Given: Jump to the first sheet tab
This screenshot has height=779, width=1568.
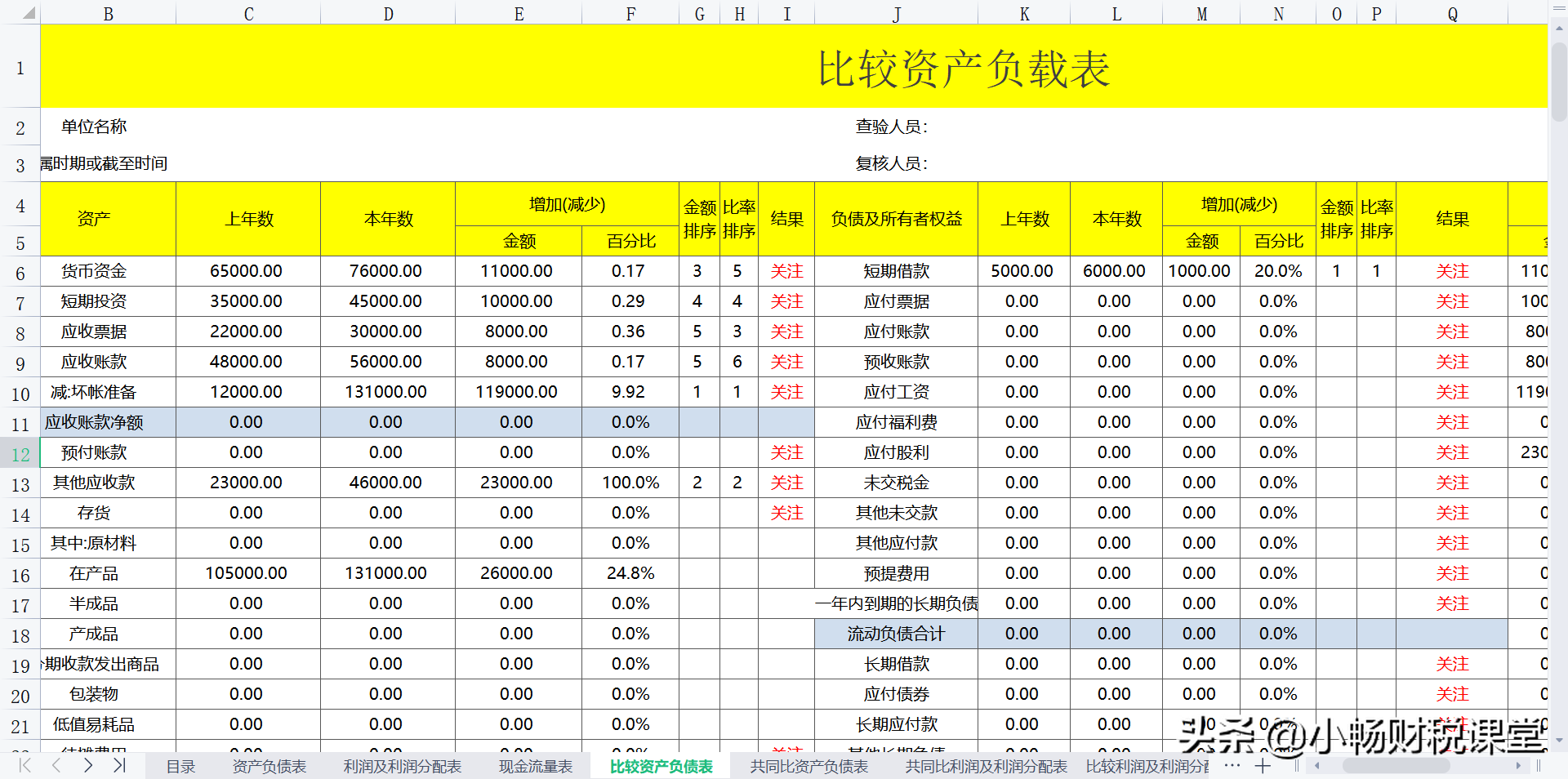Looking at the screenshot, I should (x=24, y=767).
